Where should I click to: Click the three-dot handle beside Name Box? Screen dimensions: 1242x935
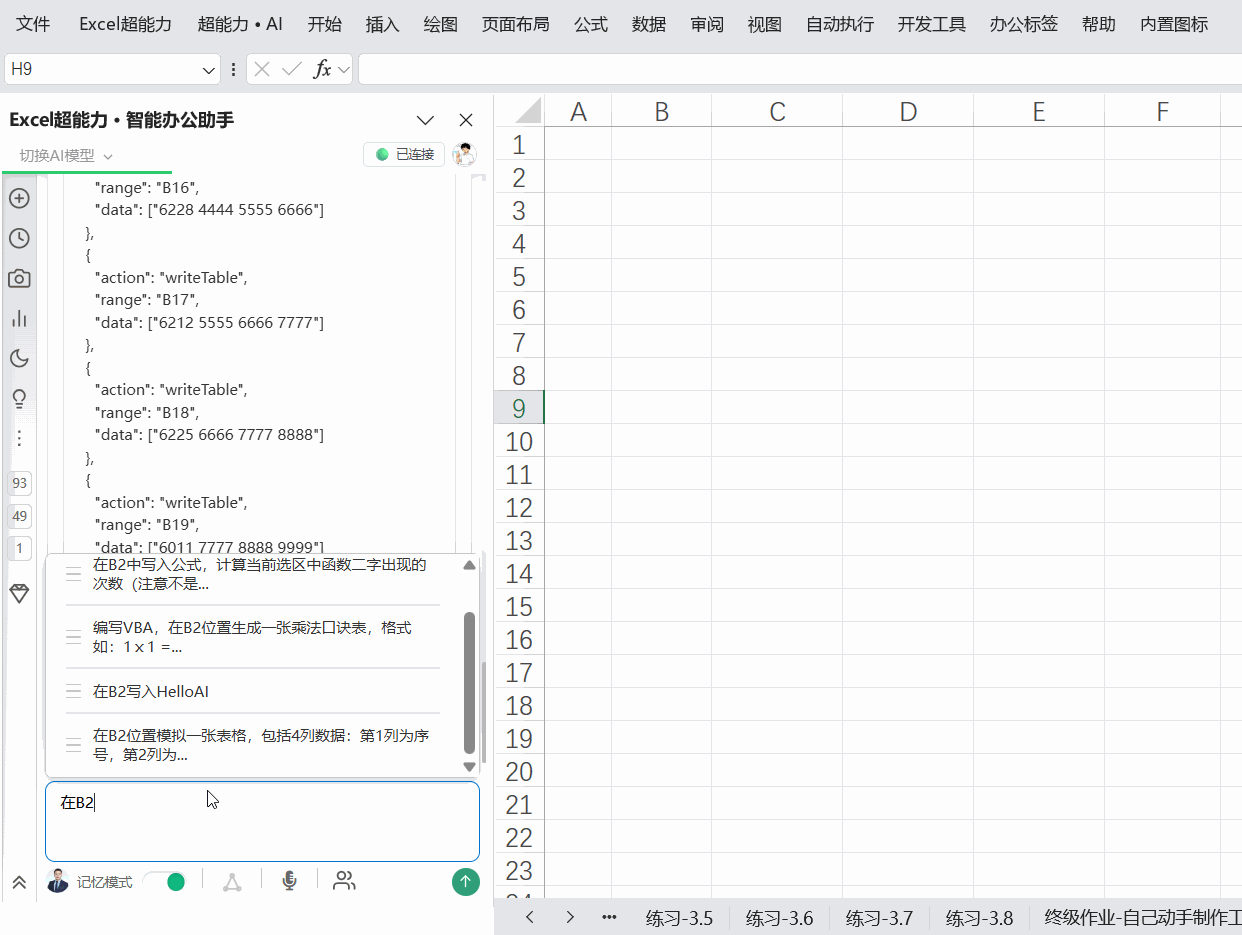coord(234,69)
